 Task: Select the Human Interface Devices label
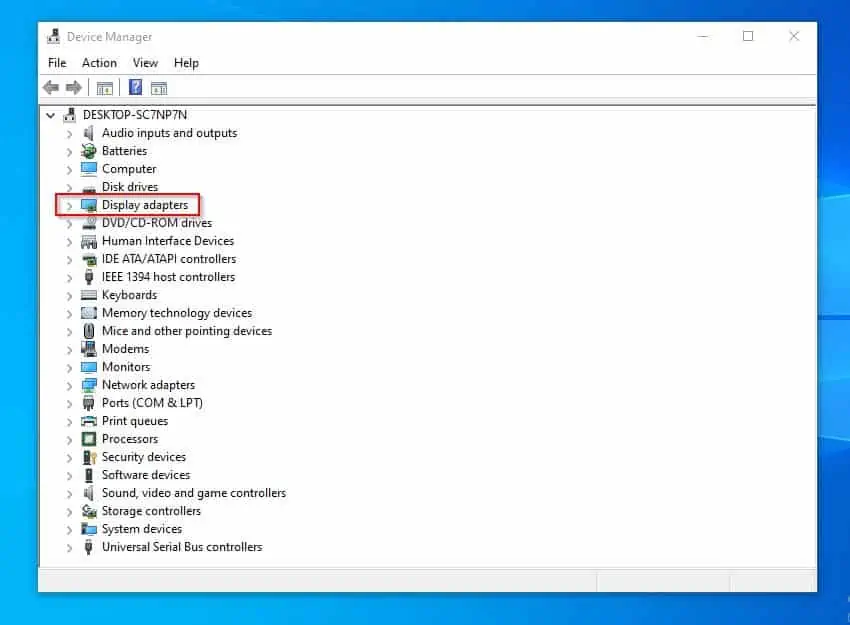(168, 241)
